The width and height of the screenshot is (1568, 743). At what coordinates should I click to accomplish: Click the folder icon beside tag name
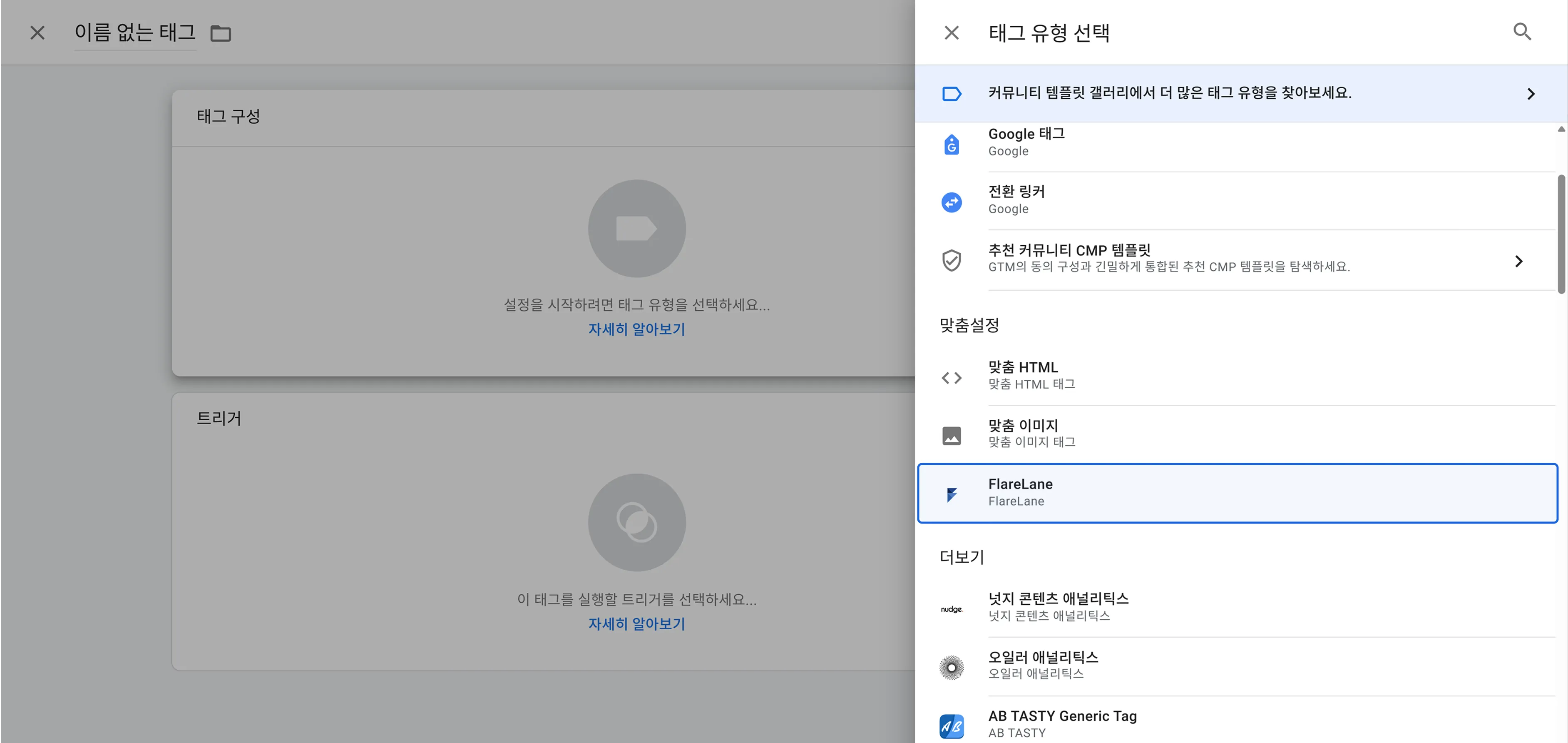(220, 33)
